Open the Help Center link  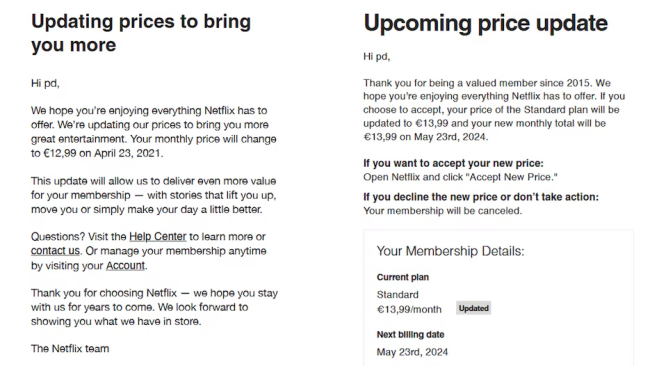tap(158, 237)
